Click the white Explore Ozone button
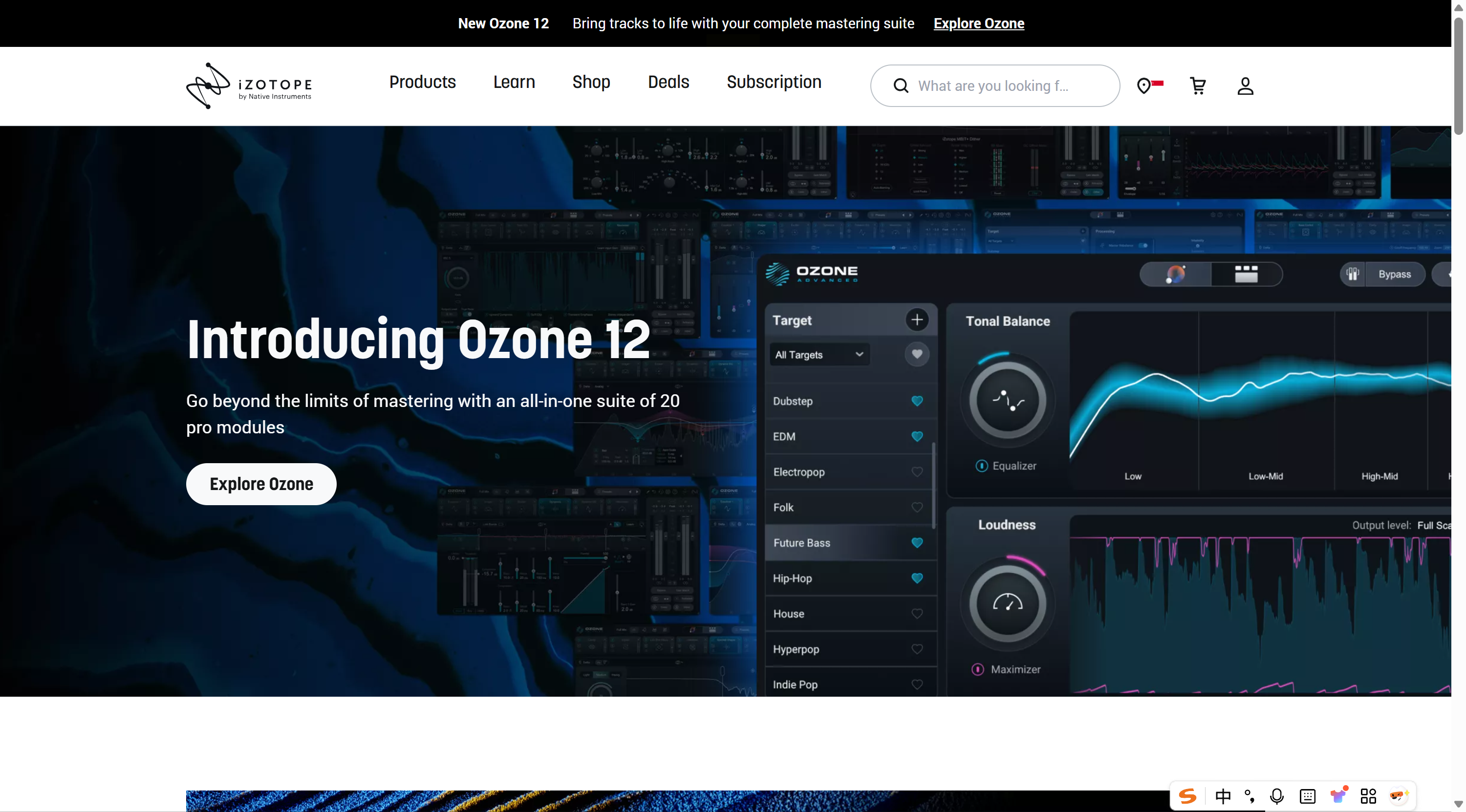This screenshot has height=812, width=1466. [x=261, y=484]
